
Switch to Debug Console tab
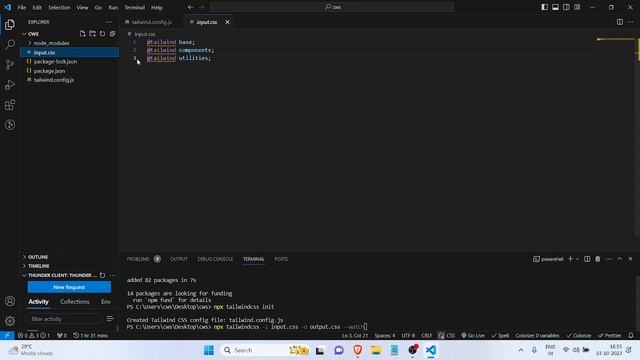pyautogui.click(x=215, y=259)
